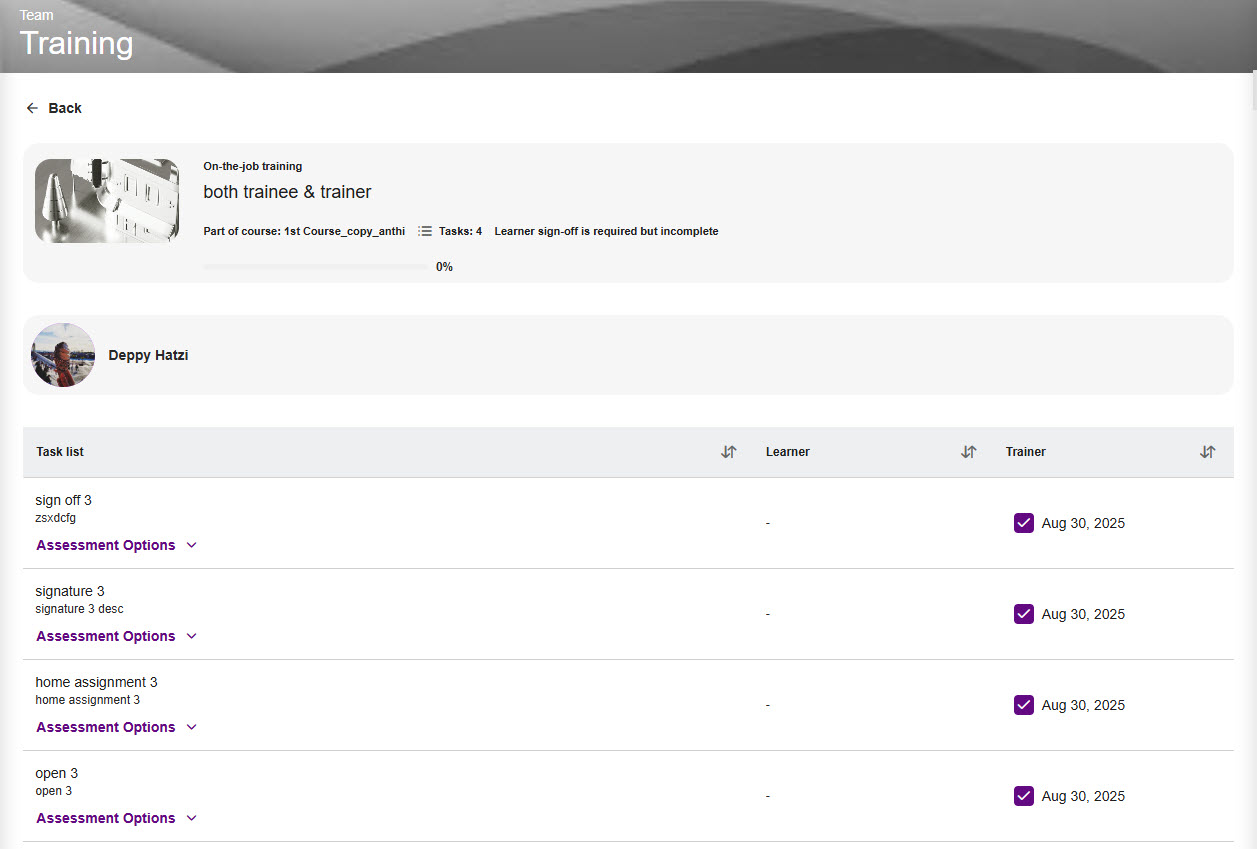Sort the Learner column
The width and height of the screenshot is (1257, 849).
pyautogui.click(x=969, y=452)
